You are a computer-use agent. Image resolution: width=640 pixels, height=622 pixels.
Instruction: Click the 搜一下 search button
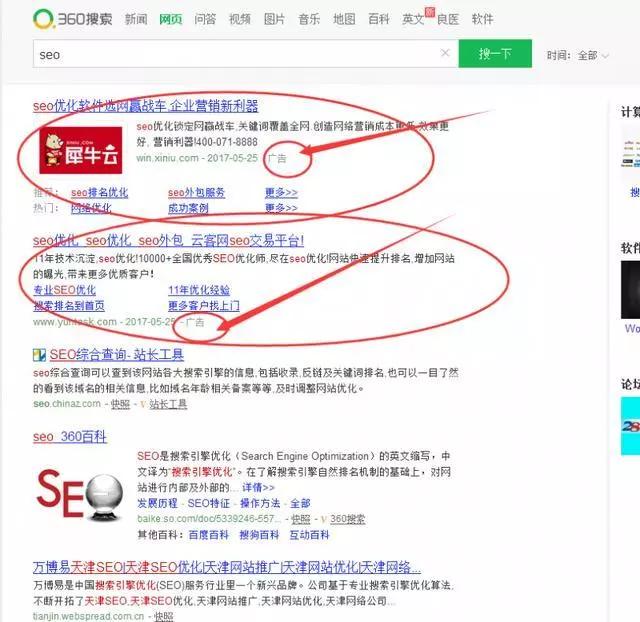point(495,53)
